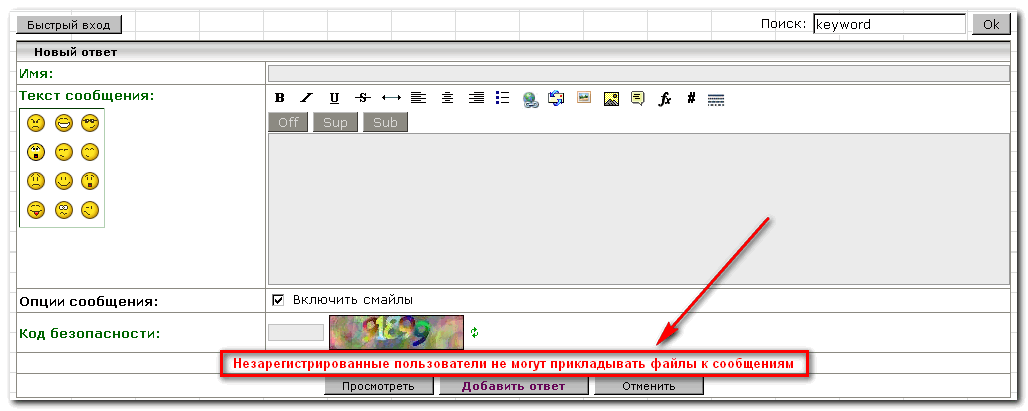Refresh the security code image
1028x411 pixels.
475,332
